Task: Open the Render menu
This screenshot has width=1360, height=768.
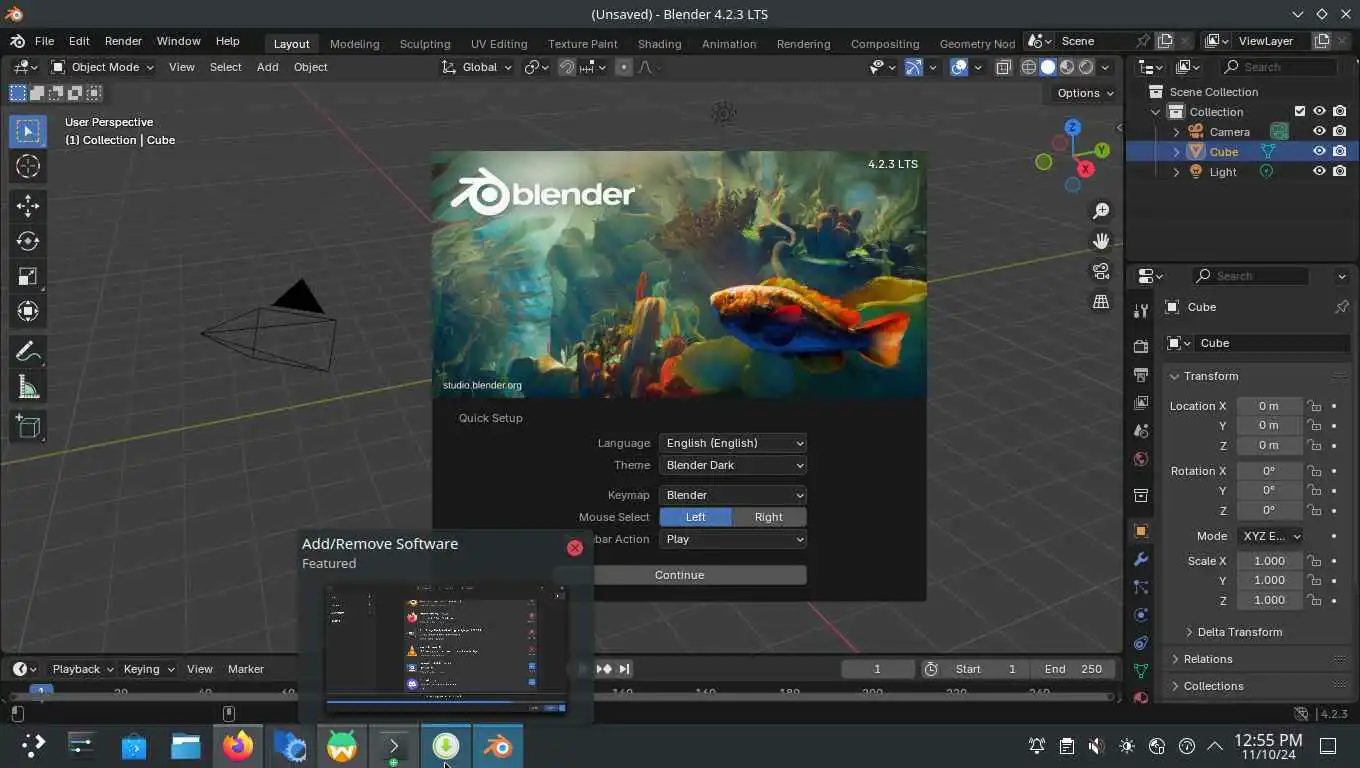Action: [x=123, y=41]
